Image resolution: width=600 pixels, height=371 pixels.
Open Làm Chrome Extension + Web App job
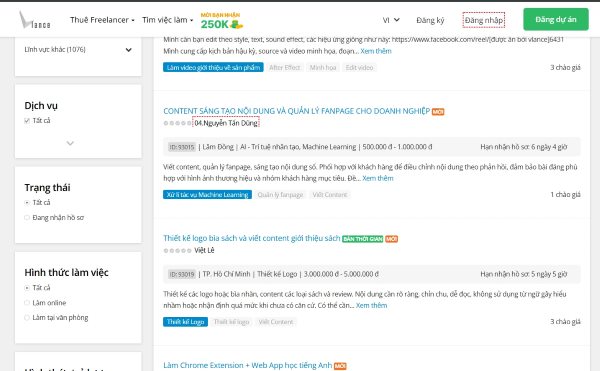pyautogui.click(x=248, y=365)
